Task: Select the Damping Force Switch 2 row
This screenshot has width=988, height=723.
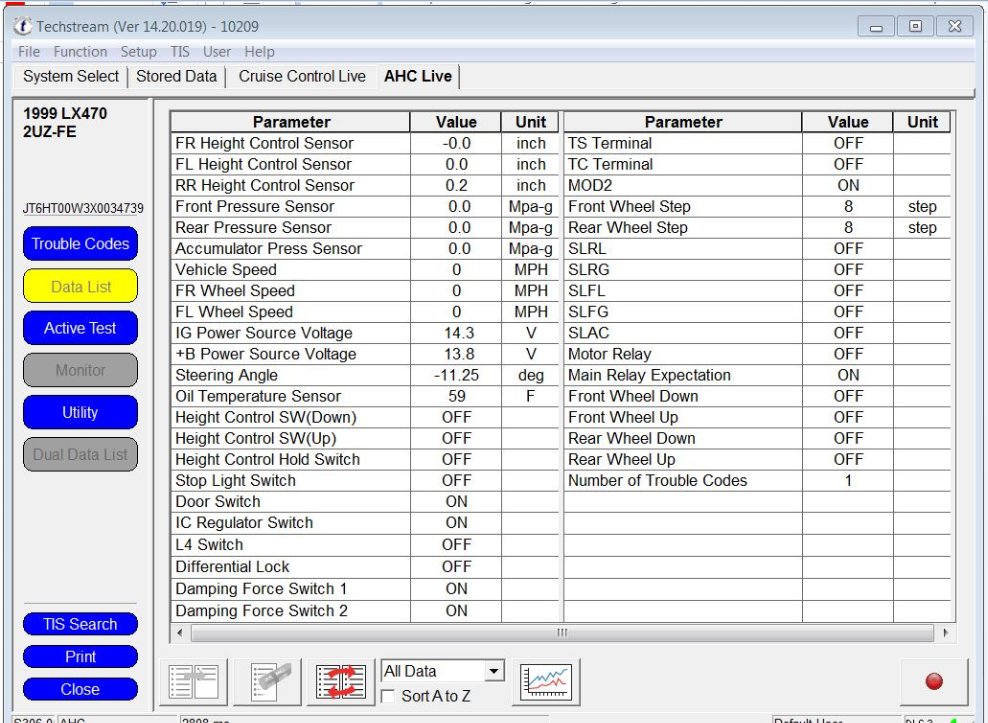Action: click(365, 611)
